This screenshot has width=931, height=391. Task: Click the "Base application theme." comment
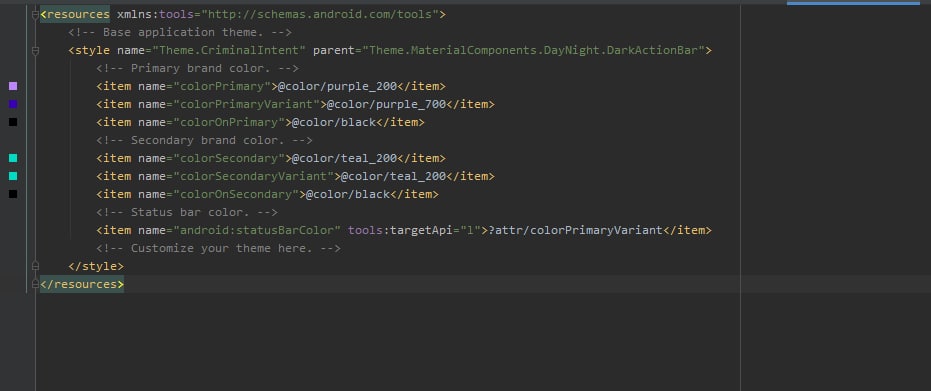pyautogui.click(x=180, y=32)
